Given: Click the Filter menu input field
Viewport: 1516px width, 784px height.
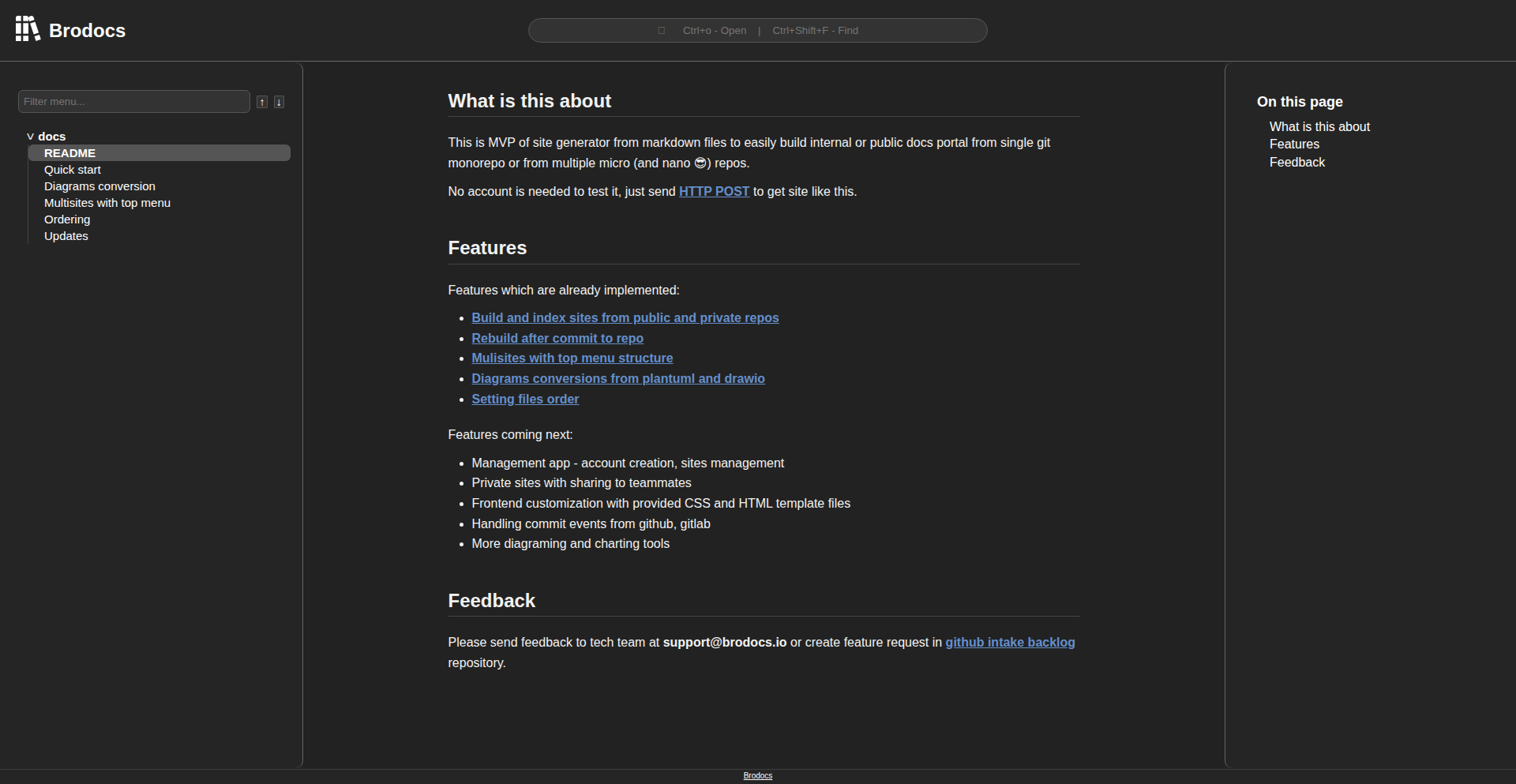Looking at the screenshot, I should coord(133,101).
